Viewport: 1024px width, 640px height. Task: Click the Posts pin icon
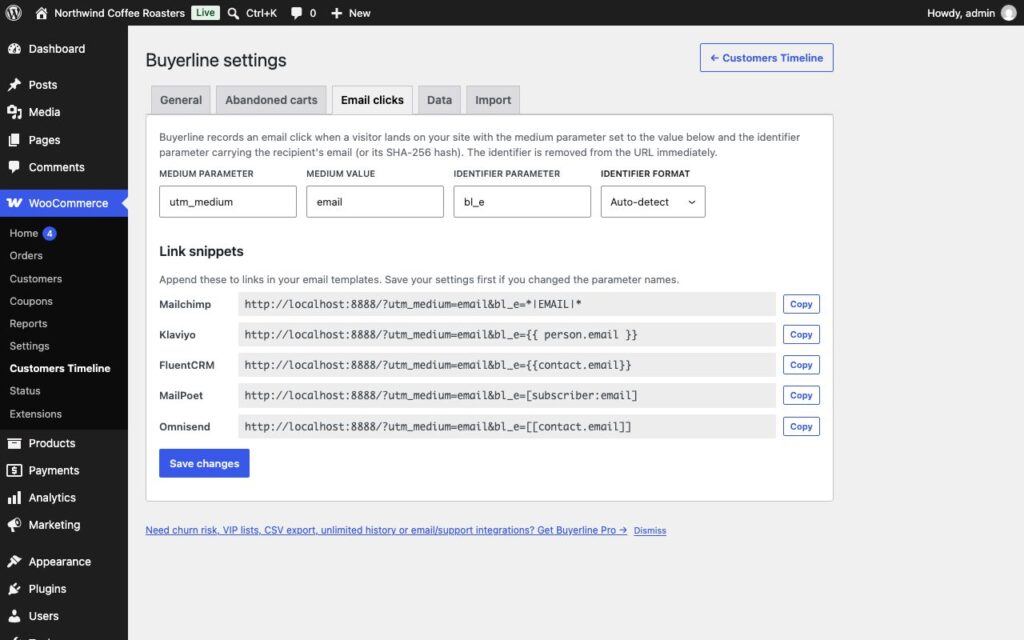[x=14, y=85]
